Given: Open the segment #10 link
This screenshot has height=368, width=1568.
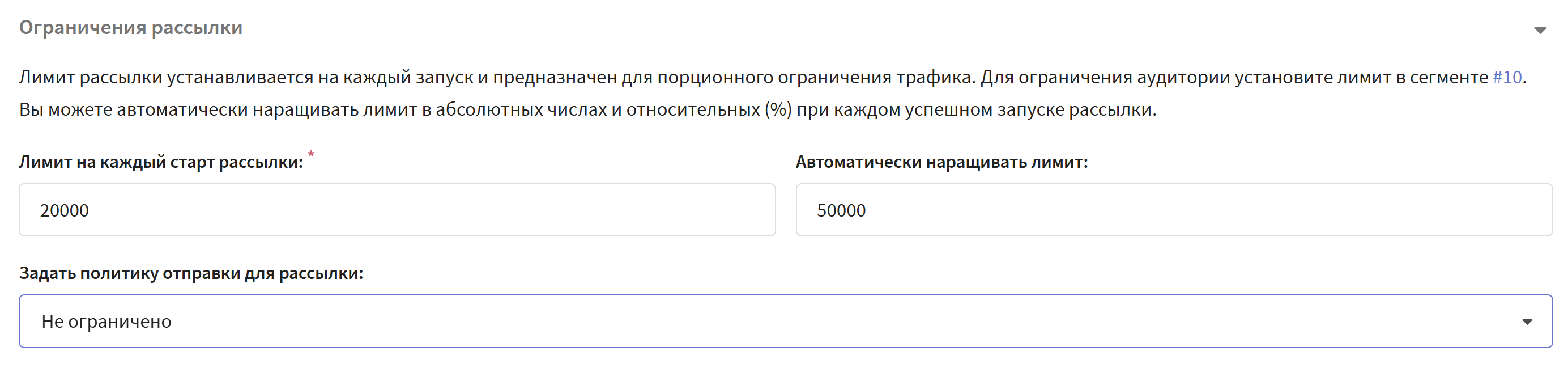Looking at the screenshot, I should pyautogui.click(x=1507, y=77).
